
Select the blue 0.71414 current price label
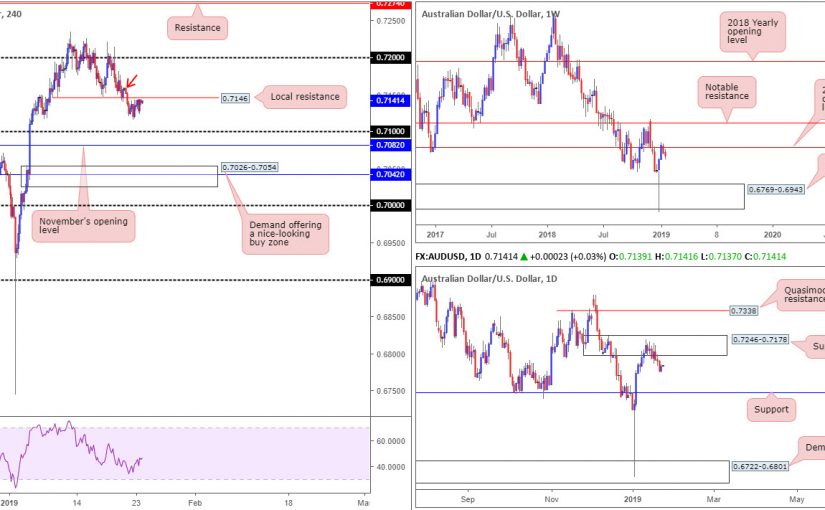[x=389, y=103]
